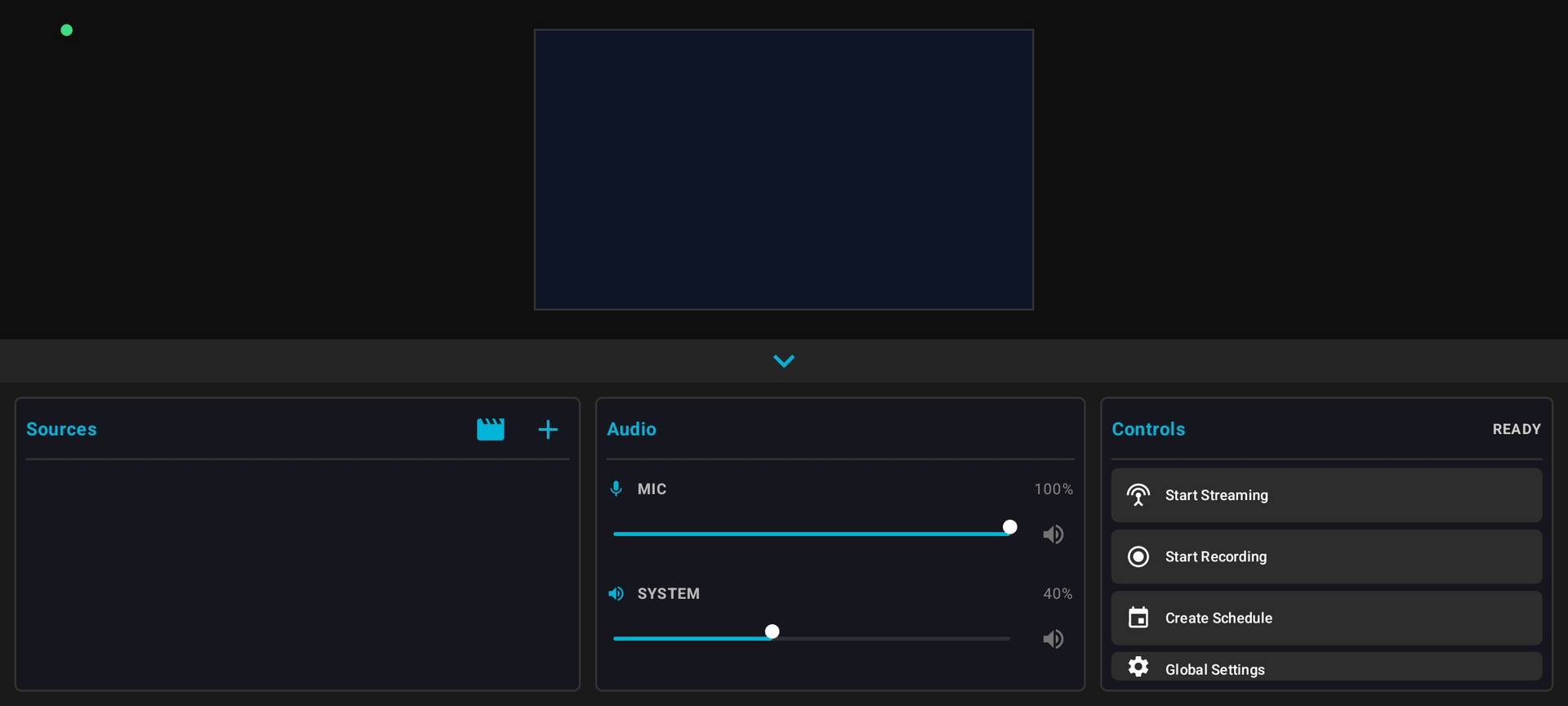Add a new source with the plus icon

(x=548, y=429)
